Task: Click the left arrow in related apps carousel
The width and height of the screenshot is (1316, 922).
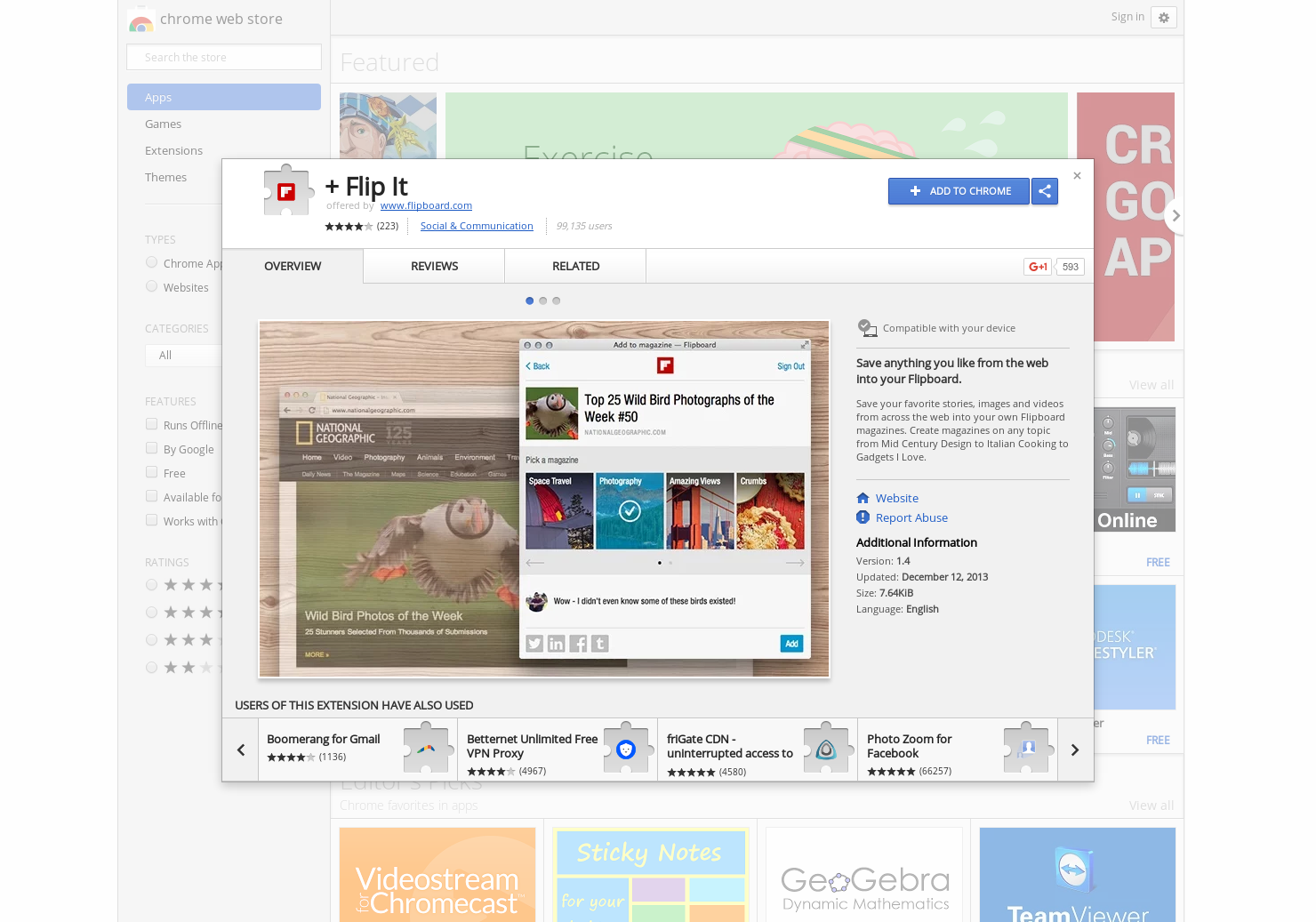Action: pos(240,750)
